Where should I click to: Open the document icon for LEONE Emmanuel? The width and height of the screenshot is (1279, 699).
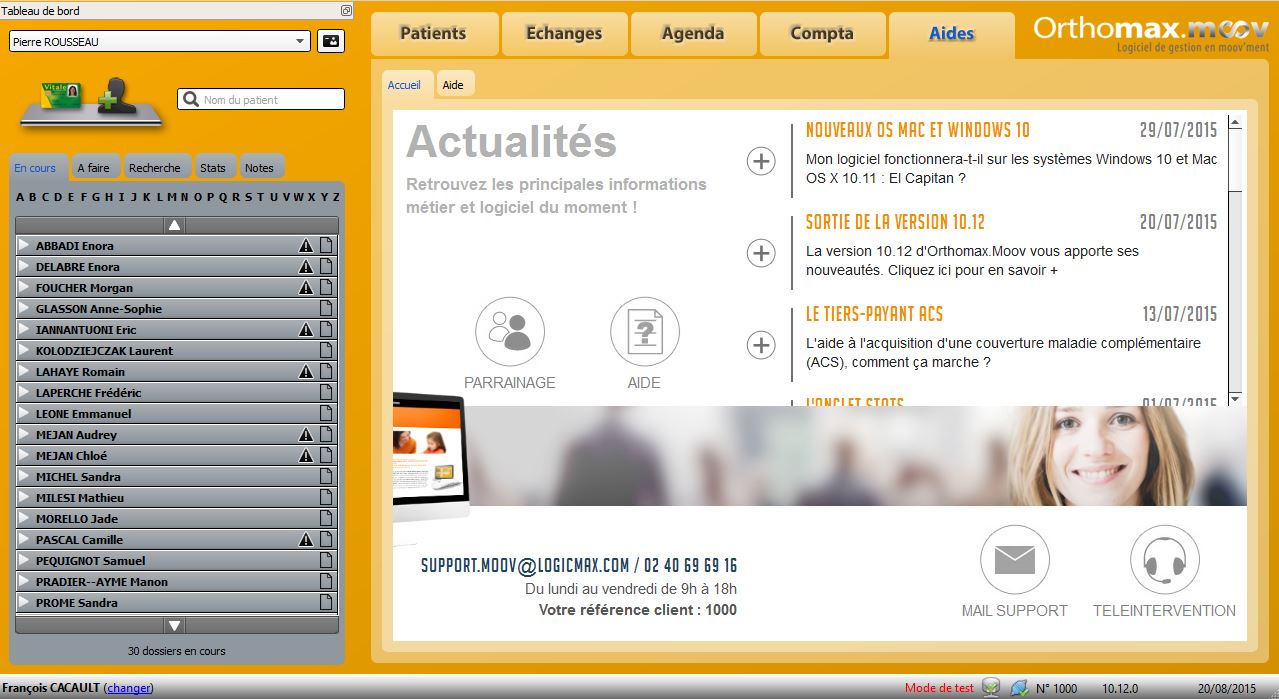(x=325, y=414)
